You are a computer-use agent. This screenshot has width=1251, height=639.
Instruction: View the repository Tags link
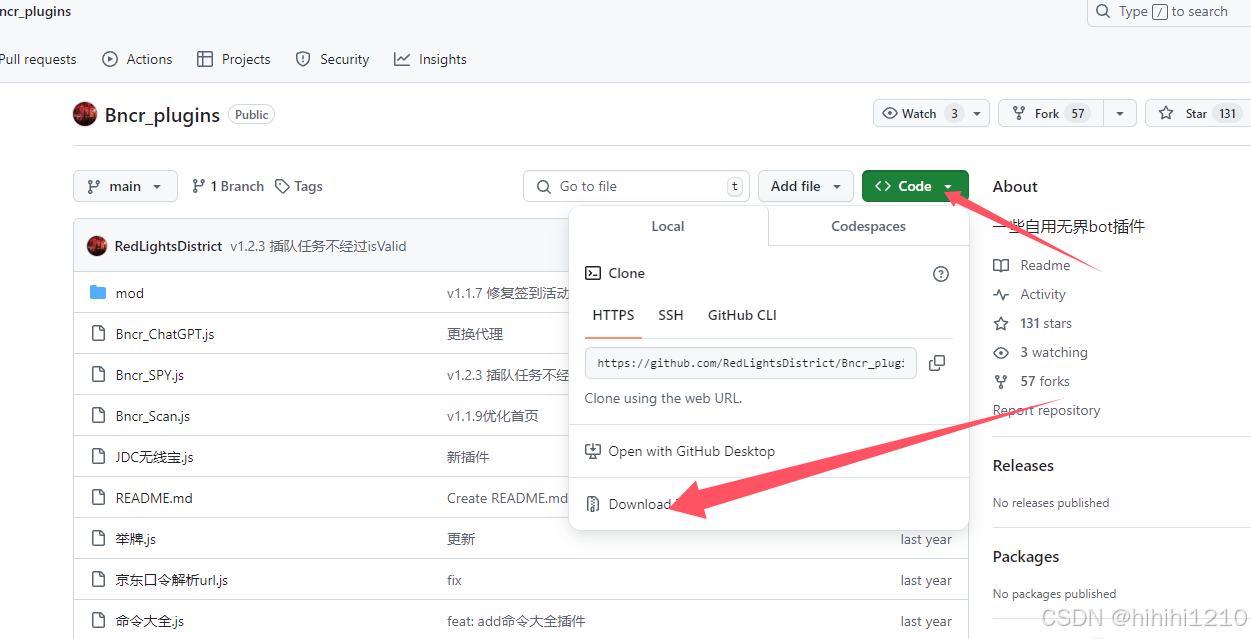click(299, 186)
